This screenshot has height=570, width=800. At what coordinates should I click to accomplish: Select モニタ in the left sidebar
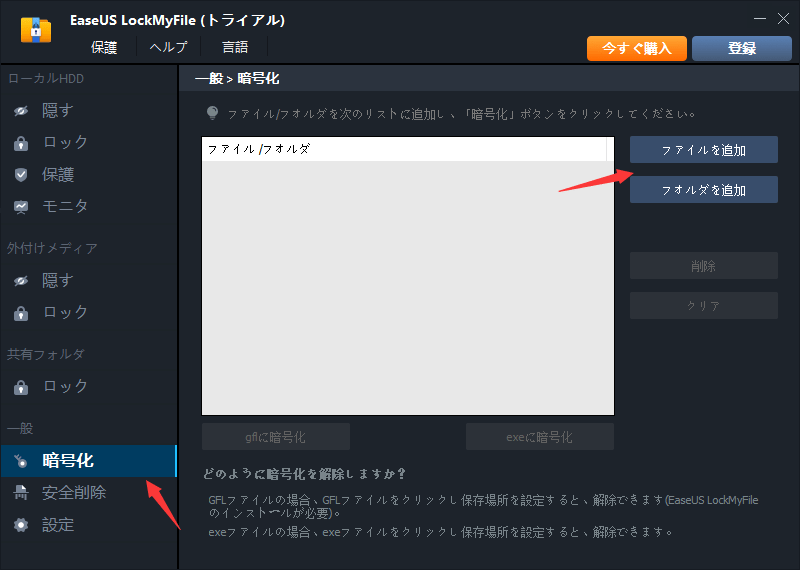(89, 206)
